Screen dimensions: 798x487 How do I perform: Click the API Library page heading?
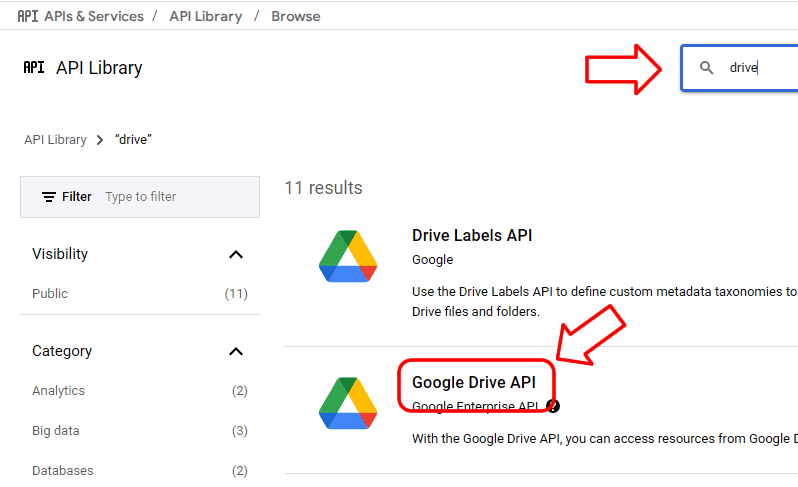click(x=99, y=68)
